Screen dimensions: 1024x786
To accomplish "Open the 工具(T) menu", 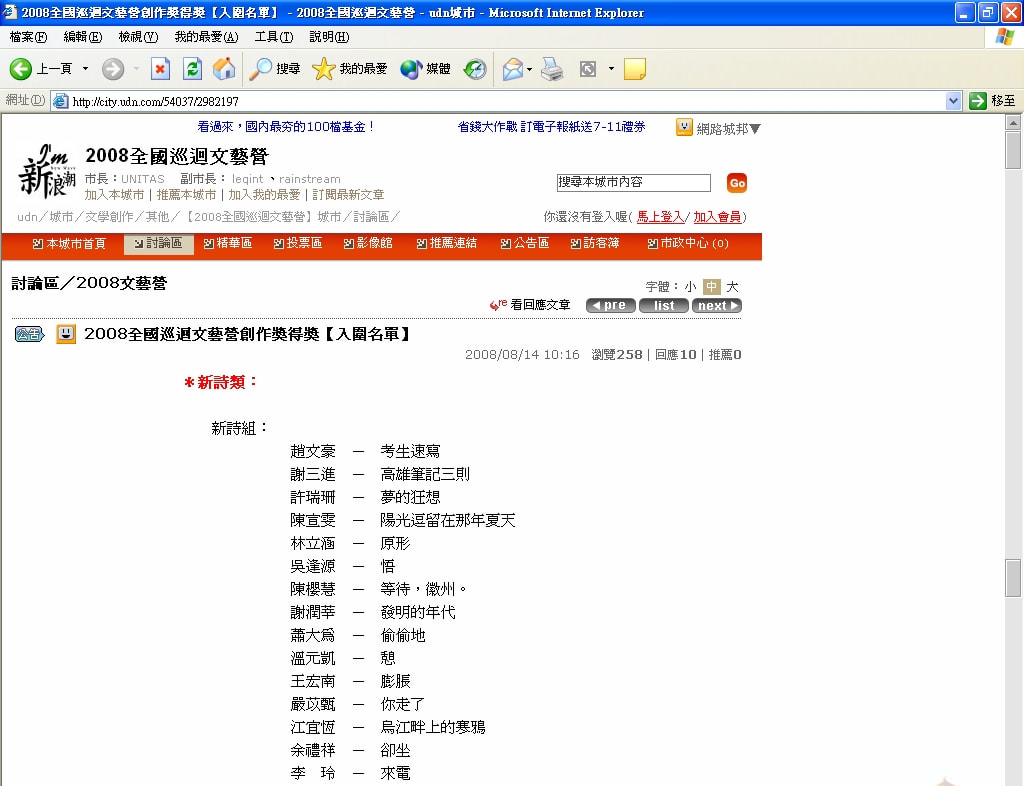I will point(274,37).
